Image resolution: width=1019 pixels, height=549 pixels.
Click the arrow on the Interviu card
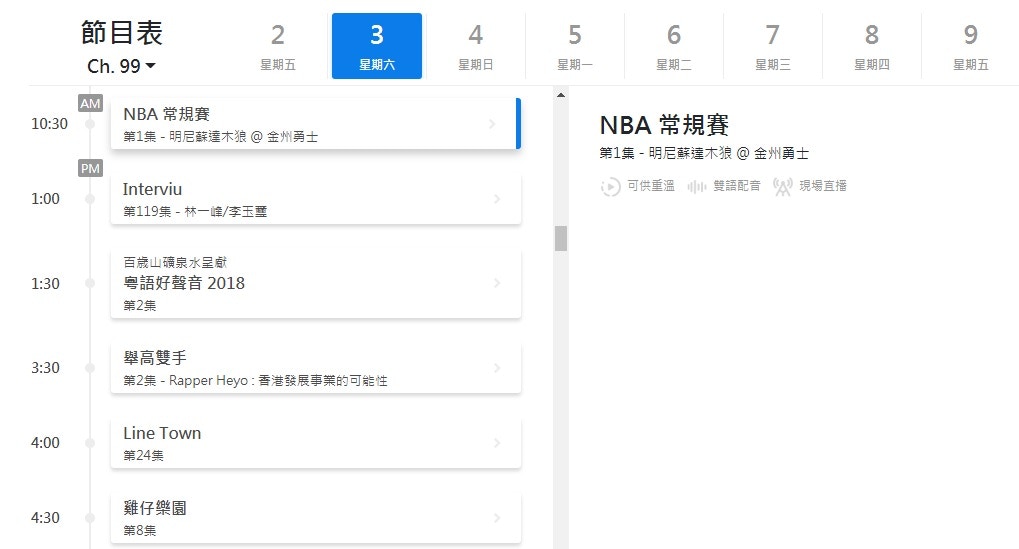click(x=497, y=199)
